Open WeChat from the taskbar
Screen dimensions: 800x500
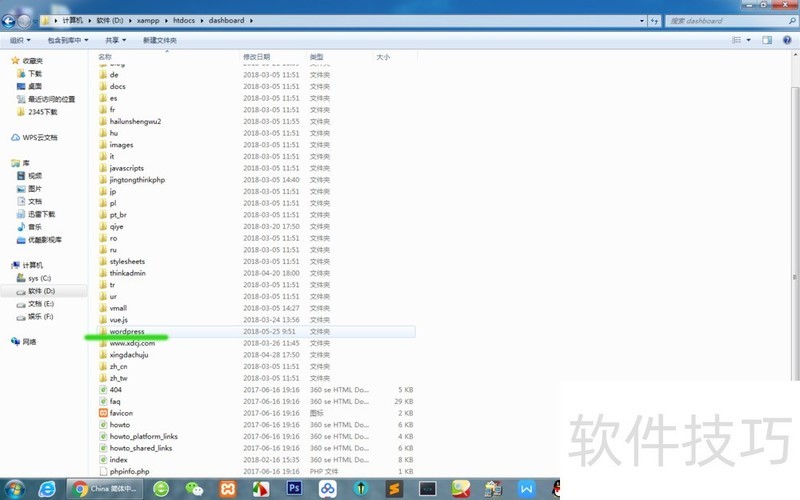pos(194,489)
